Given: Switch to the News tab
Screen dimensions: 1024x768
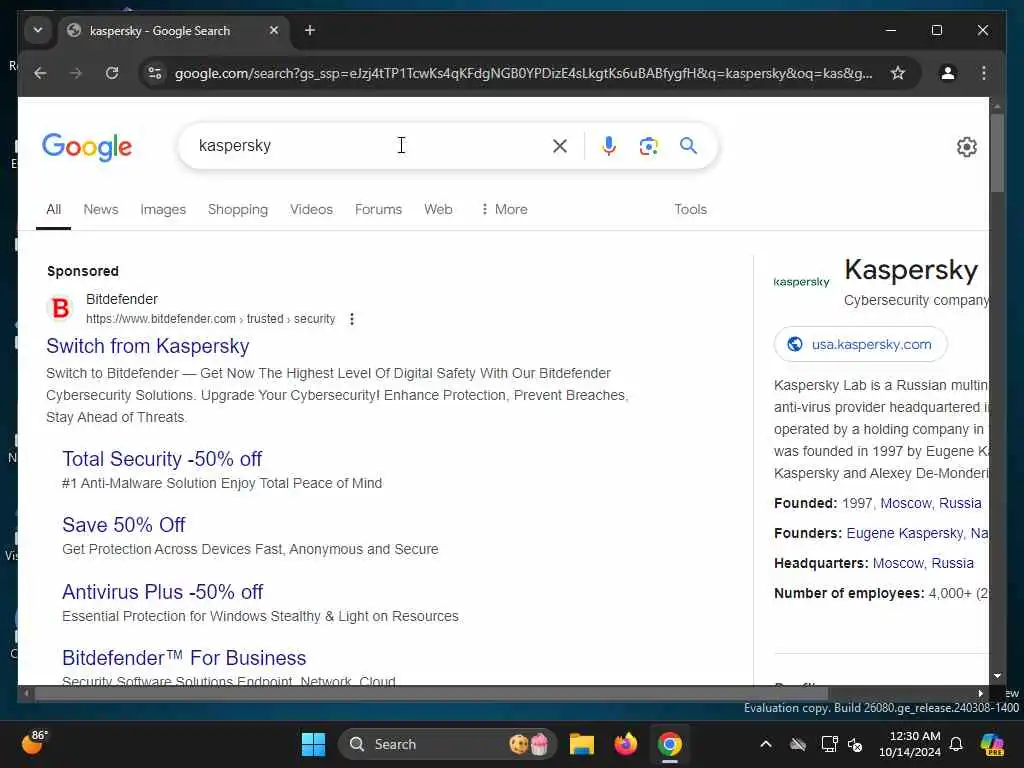Looking at the screenshot, I should (x=101, y=210).
